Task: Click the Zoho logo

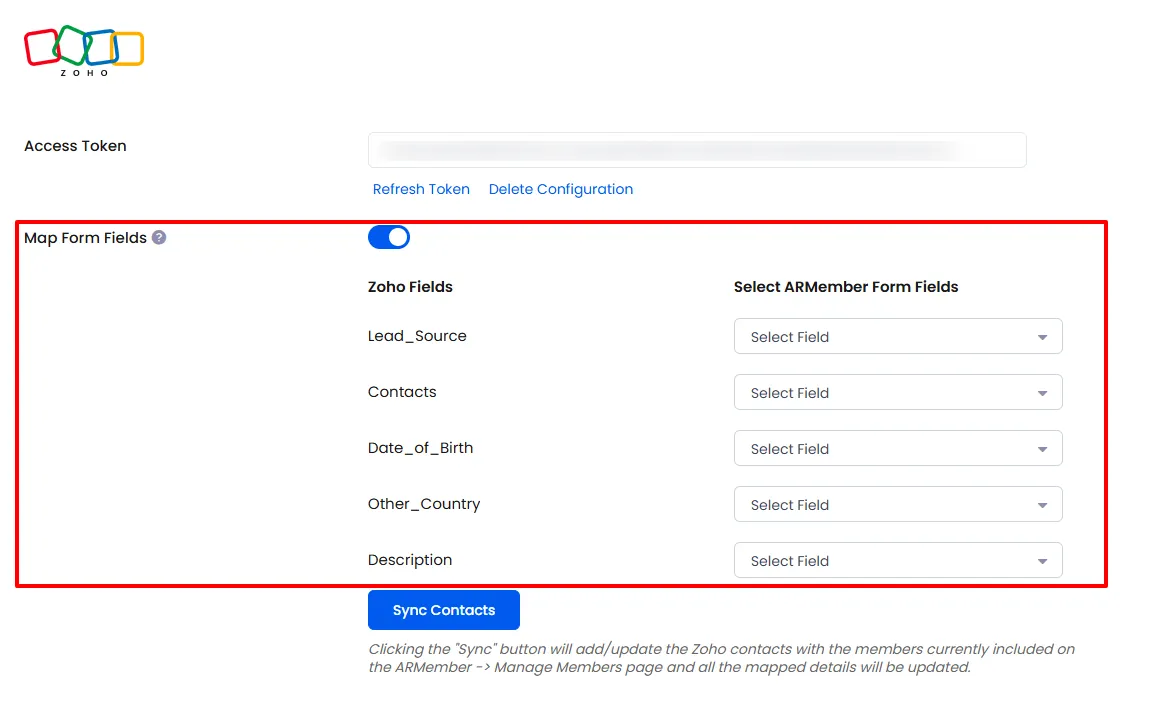Action: coord(84,50)
